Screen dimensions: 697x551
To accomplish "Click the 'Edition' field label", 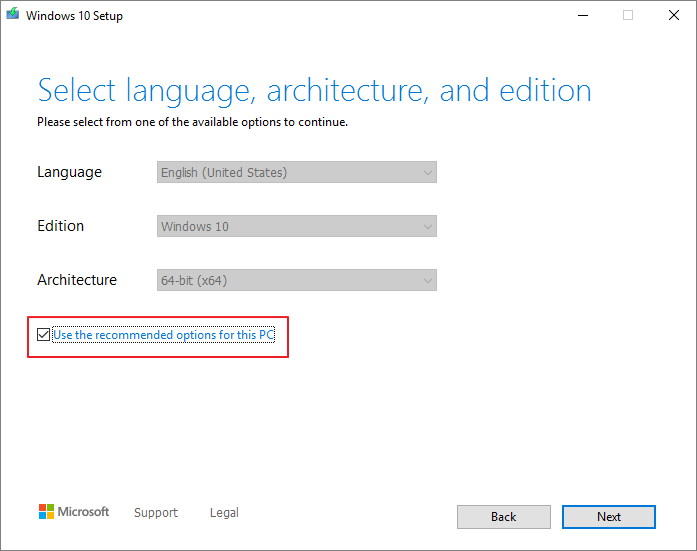I will pos(60,226).
